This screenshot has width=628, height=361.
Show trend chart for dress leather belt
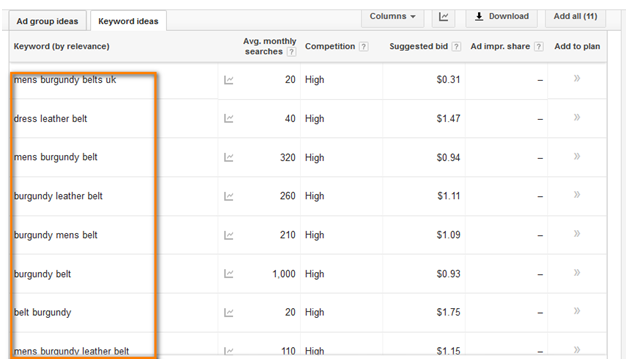click(x=228, y=119)
